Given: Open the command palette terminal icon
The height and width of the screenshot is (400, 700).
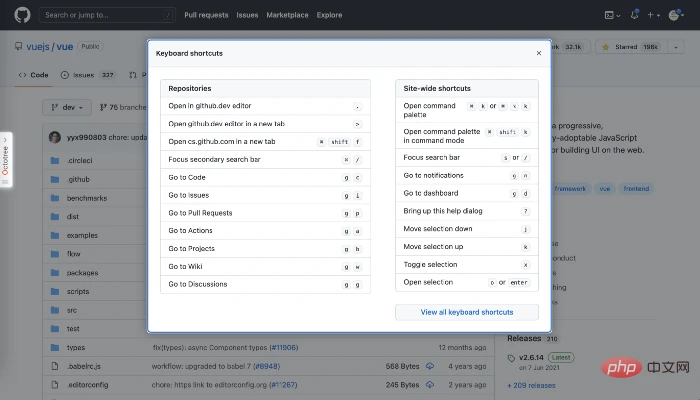Looking at the screenshot, I should pyautogui.click(x=609, y=15).
